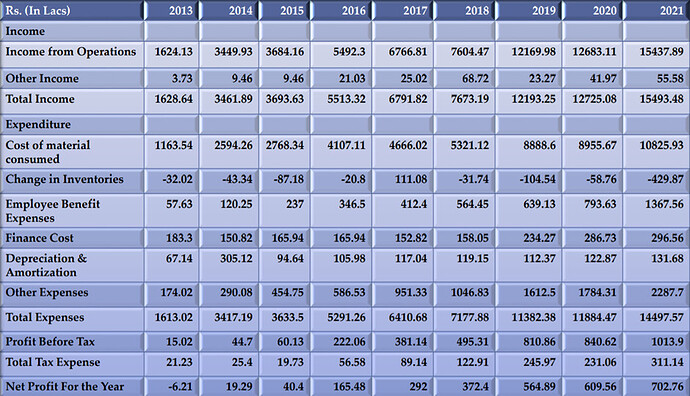690x396 pixels.
Task: Click the Profit Before Tax row label
Action: coord(50,341)
